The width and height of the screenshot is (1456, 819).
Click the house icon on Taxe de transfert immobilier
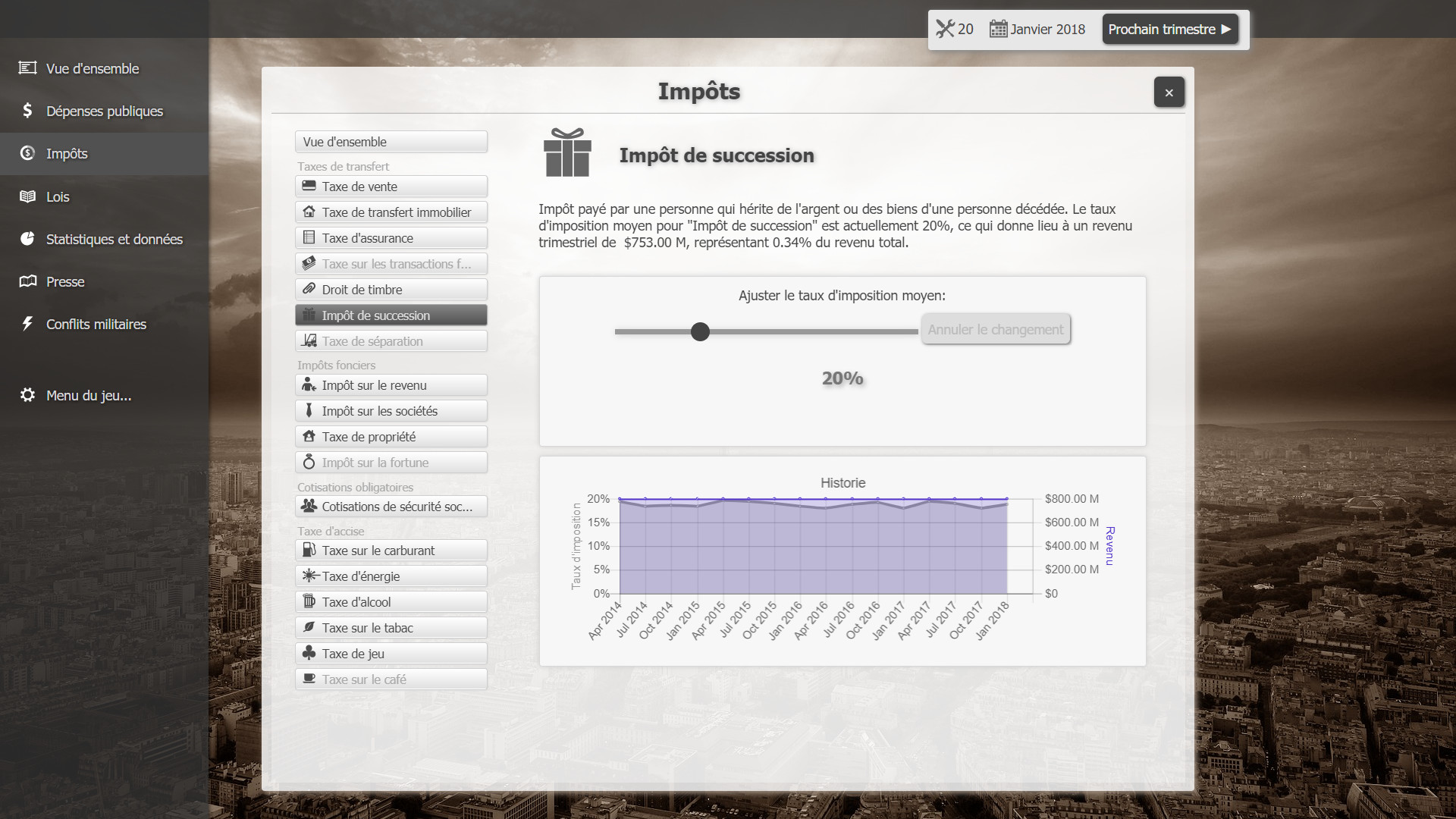[x=310, y=212]
